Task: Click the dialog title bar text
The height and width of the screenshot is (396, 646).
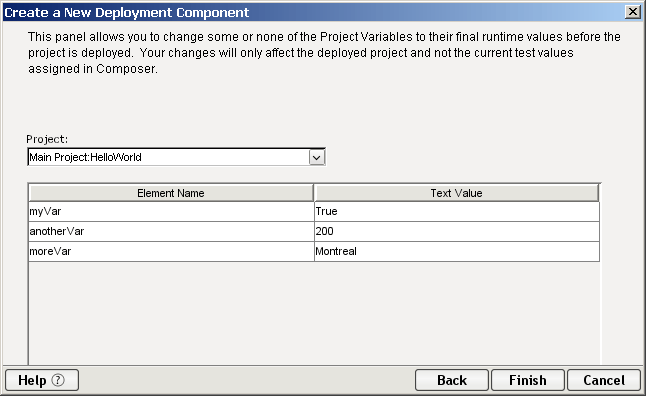Action: coord(126,12)
